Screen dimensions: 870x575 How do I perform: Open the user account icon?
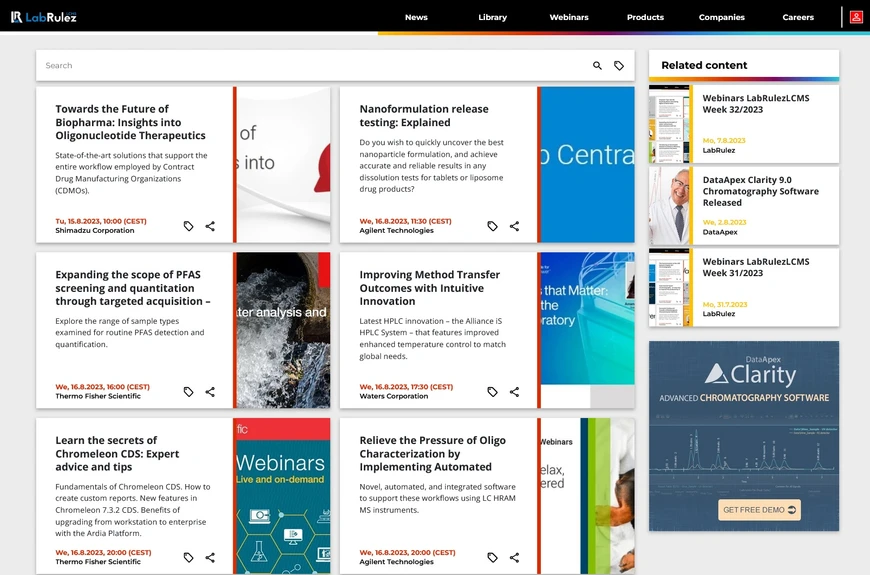[856, 17]
